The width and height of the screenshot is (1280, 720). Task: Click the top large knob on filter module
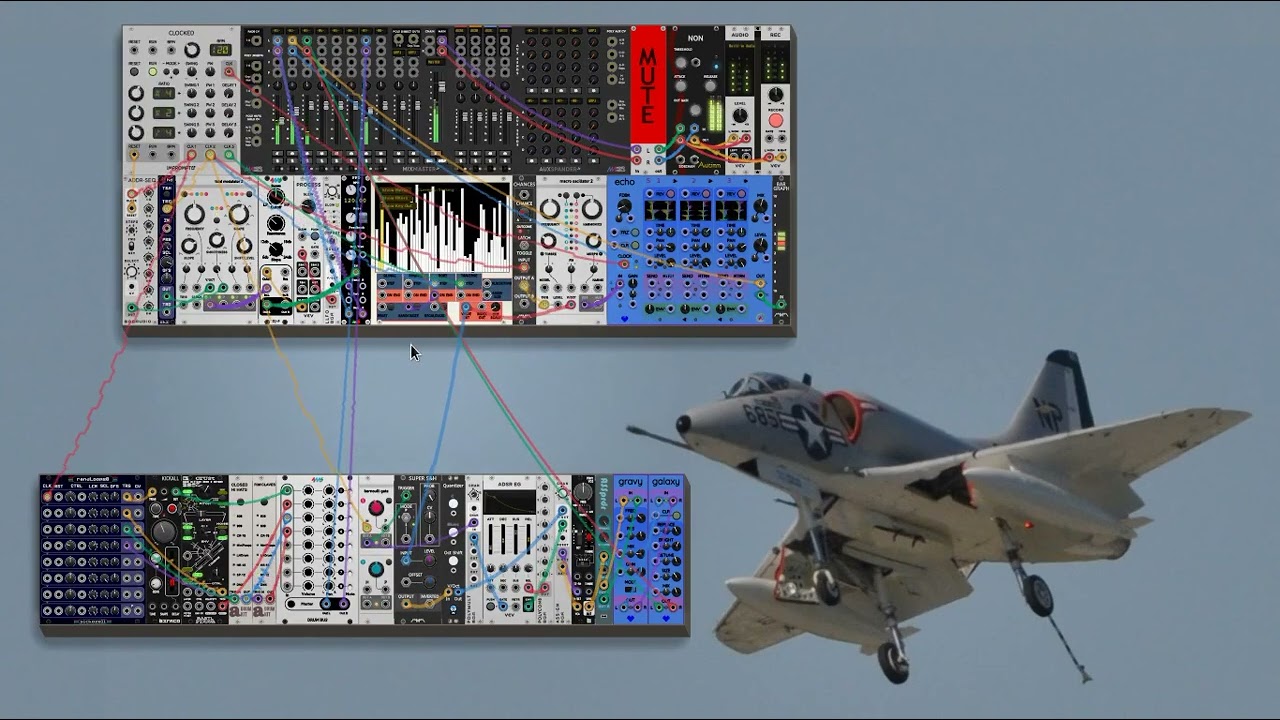tap(276, 197)
